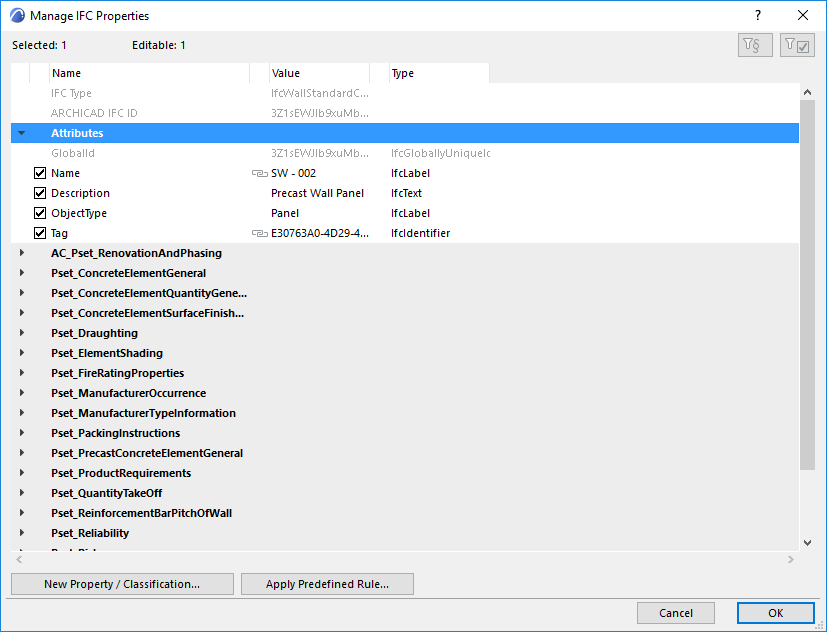Collapse the Attributes group

(22, 133)
